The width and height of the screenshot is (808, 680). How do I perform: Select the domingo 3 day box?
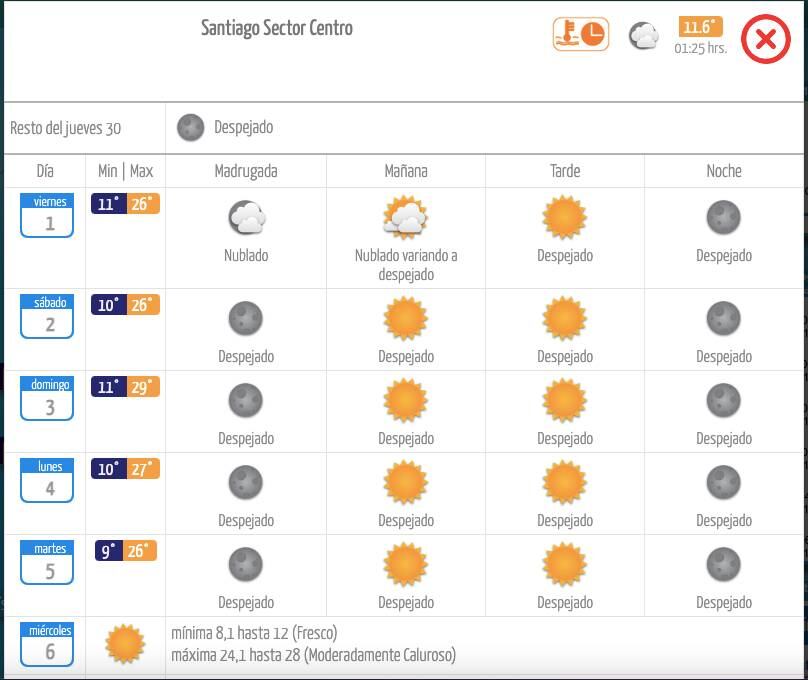coord(47,399)
